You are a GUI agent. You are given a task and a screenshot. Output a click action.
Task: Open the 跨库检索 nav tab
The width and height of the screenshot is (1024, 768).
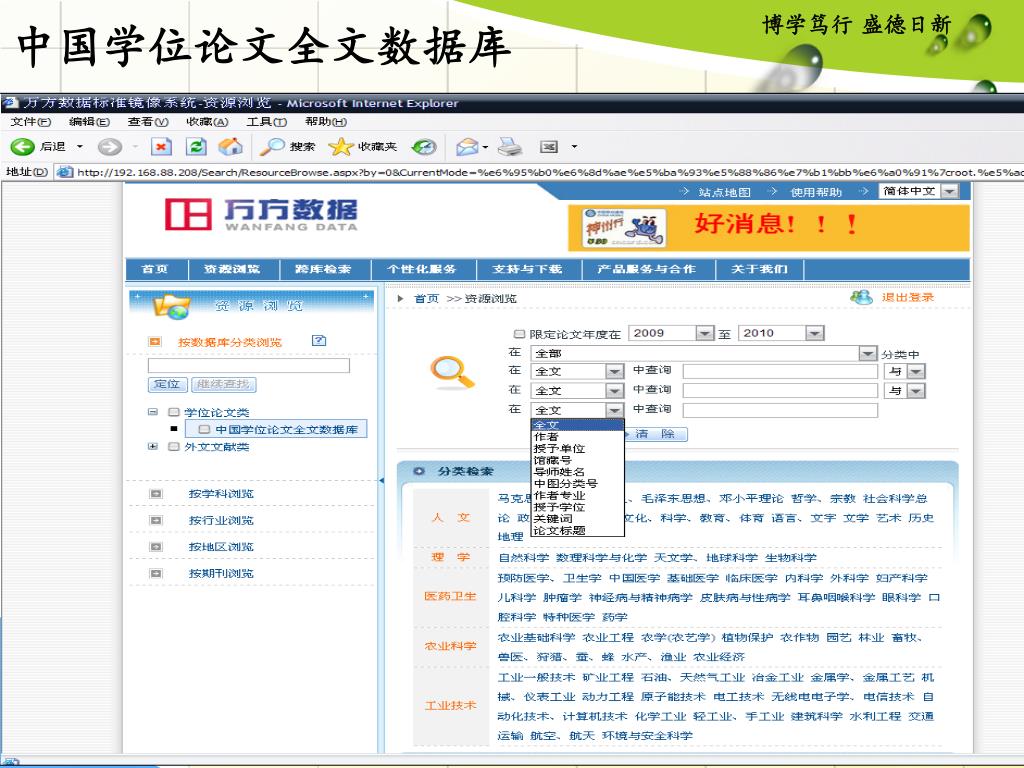pos(324,269)
